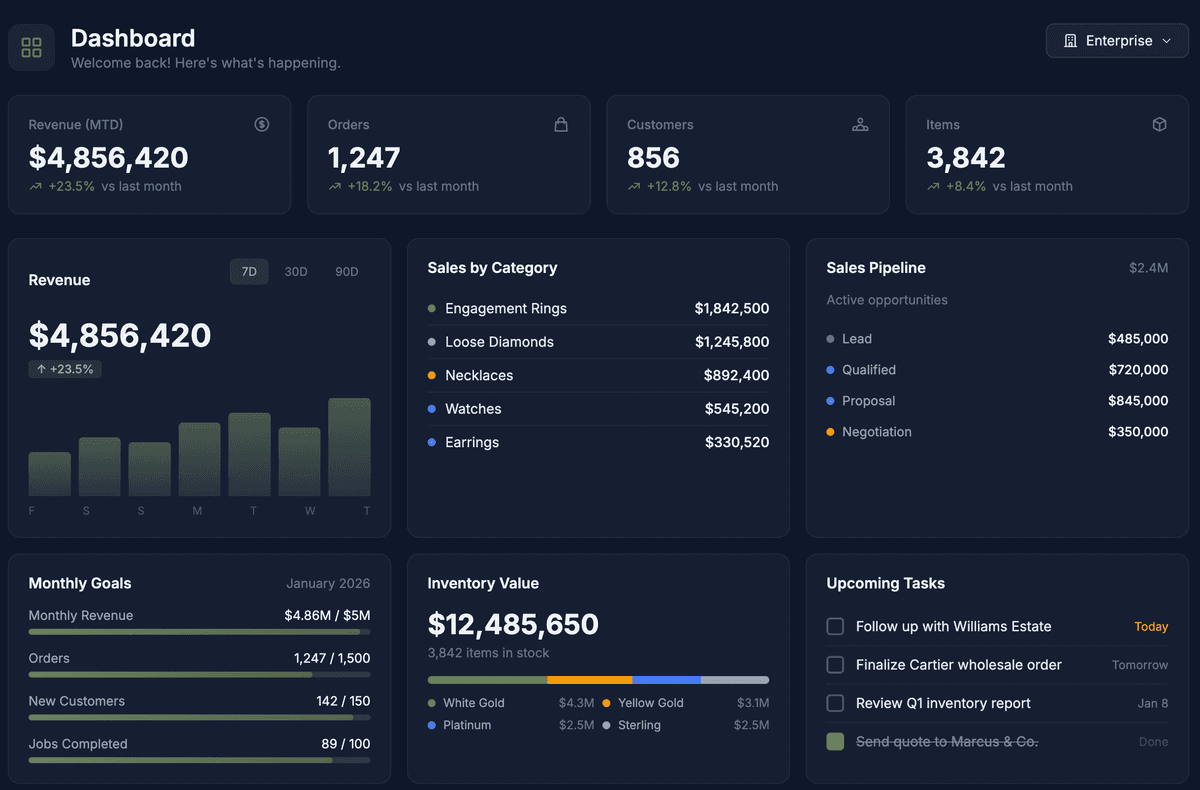Click the Orders goal progress bar
Screen dimensions: 1200x790
(x=199, y=675)
